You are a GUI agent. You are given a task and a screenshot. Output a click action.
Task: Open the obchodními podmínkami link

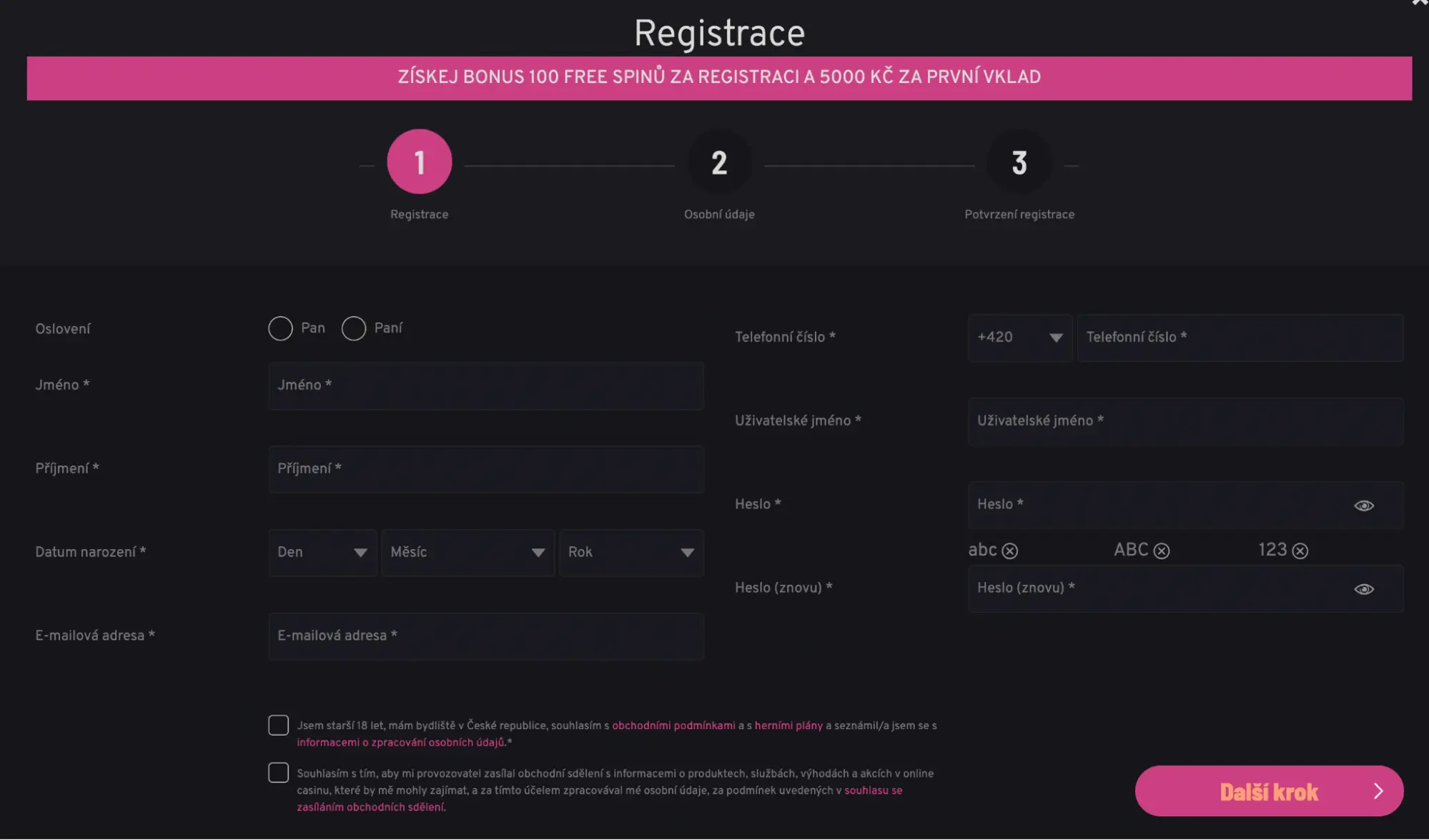(x=675, y=726)
